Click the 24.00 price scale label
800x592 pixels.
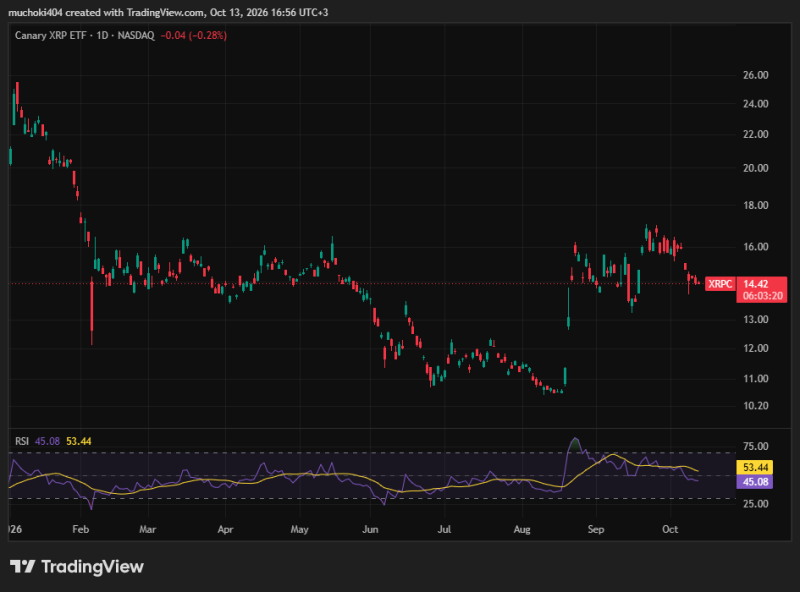coord(756,104)
